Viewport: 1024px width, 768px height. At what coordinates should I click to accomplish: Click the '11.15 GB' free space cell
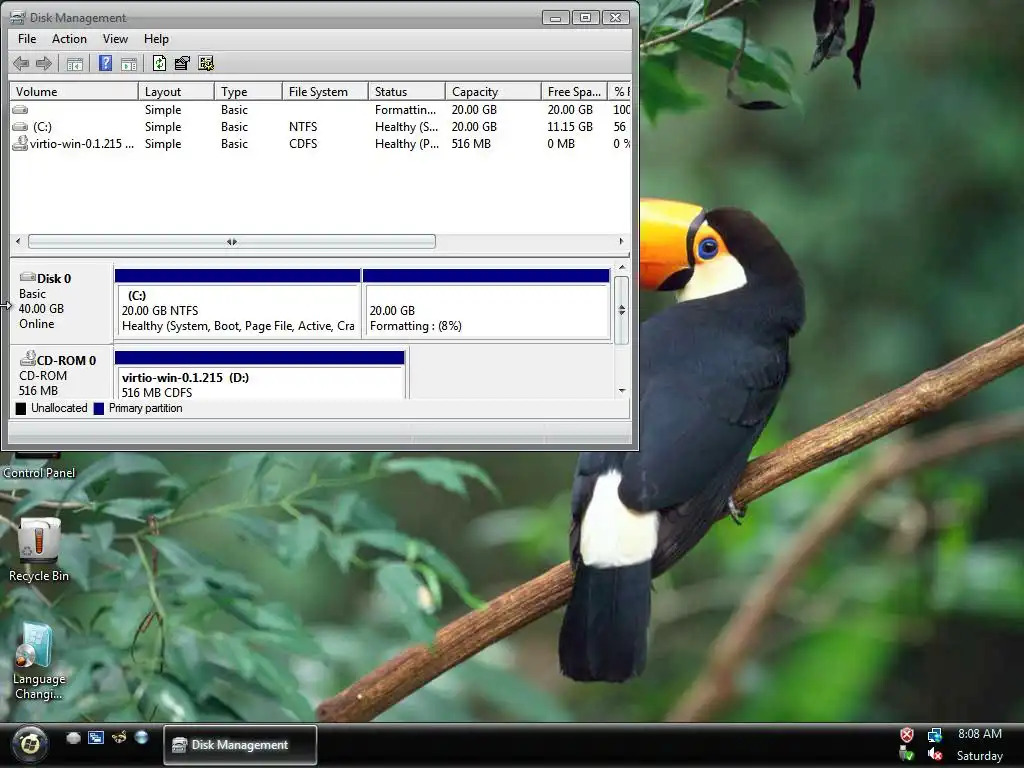(570, 127)
